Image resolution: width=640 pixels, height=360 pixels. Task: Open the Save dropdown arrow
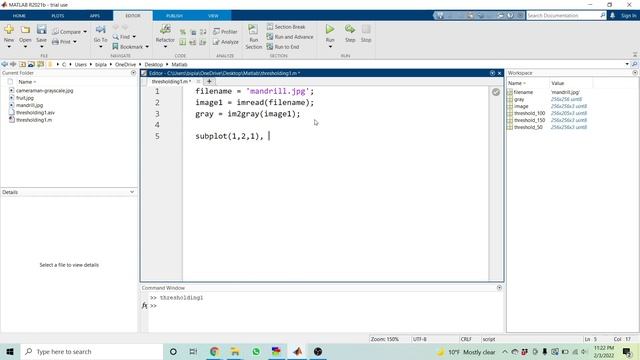point(41,47)
